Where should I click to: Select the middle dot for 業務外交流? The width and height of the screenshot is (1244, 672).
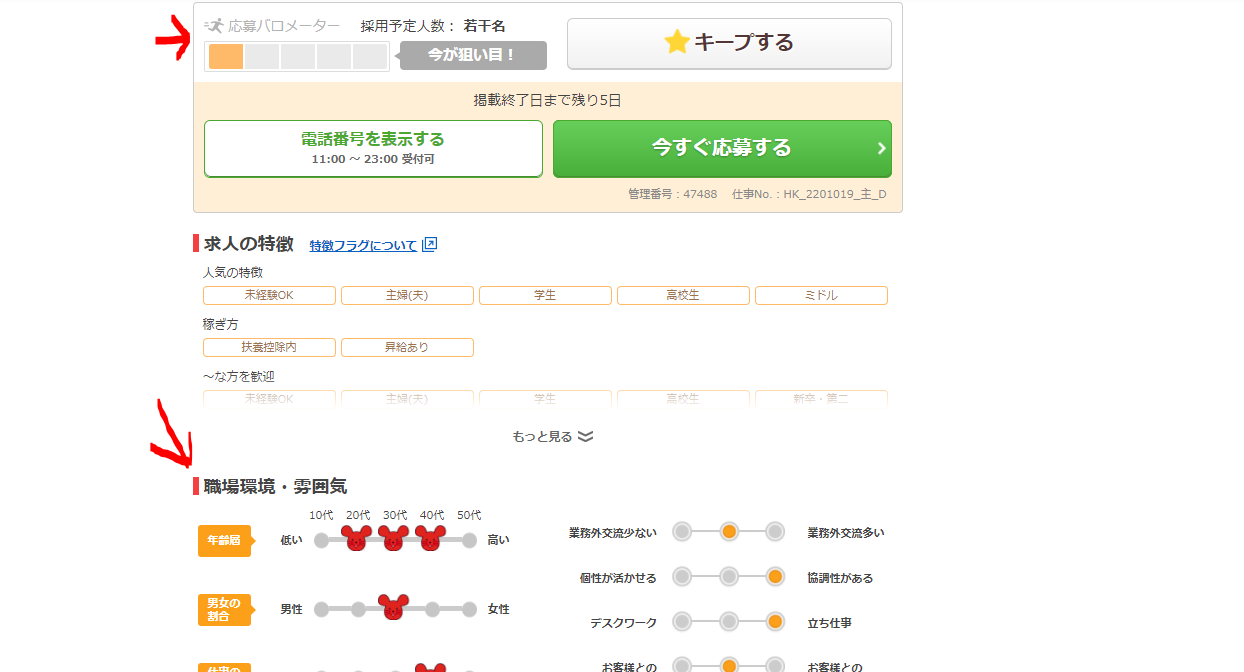(729, 532)
